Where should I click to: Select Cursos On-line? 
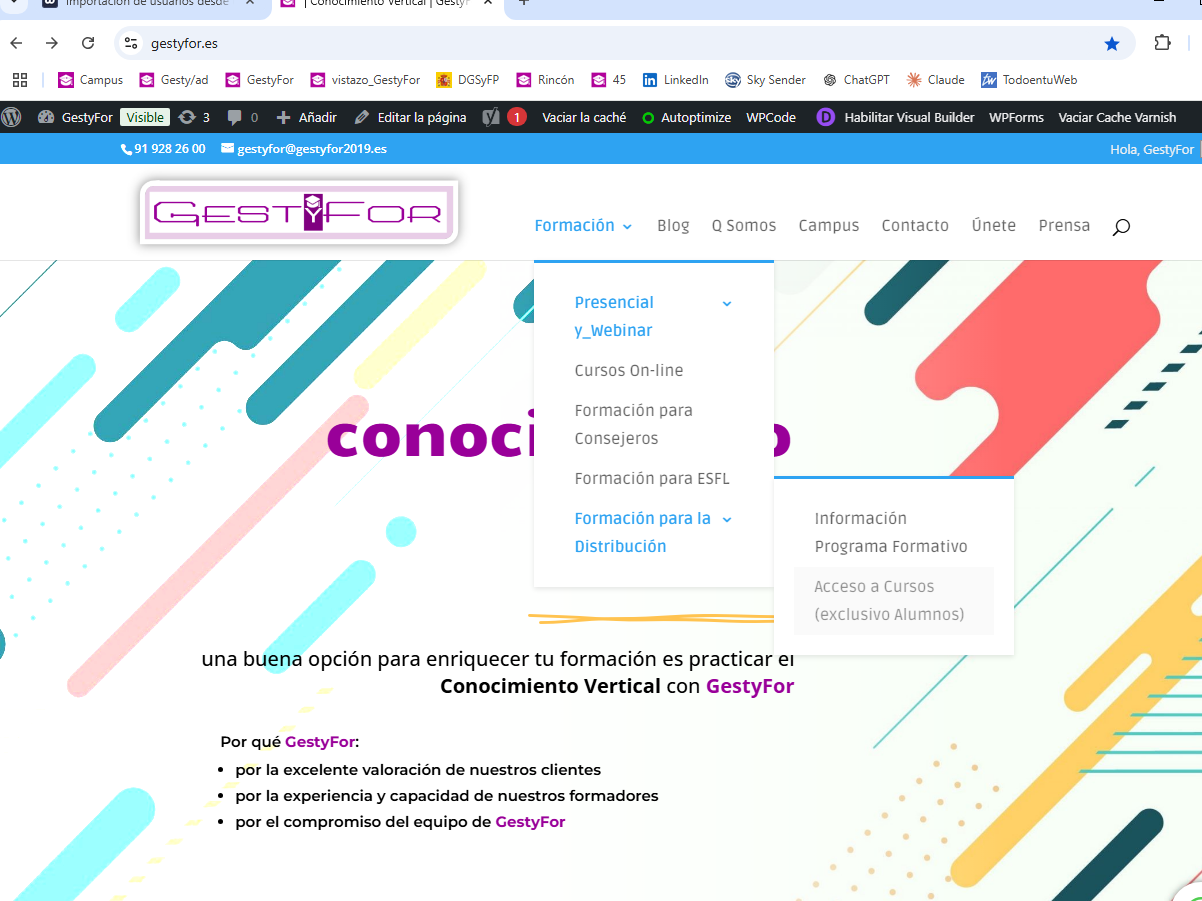coord(629,370)
